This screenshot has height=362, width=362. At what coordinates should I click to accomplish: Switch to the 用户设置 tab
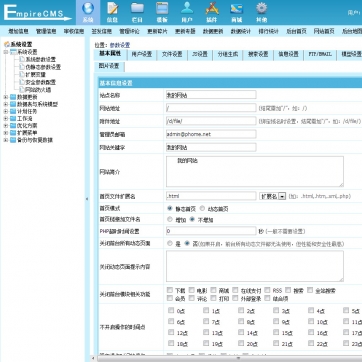(x=142, y=54)
